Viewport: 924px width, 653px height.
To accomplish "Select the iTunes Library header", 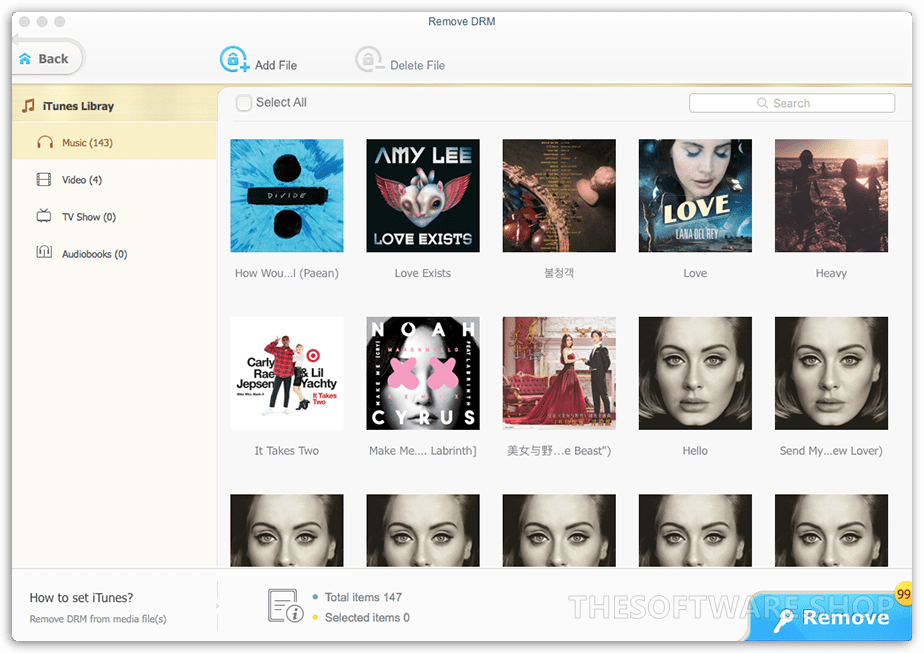I will [x=114, y=106].
